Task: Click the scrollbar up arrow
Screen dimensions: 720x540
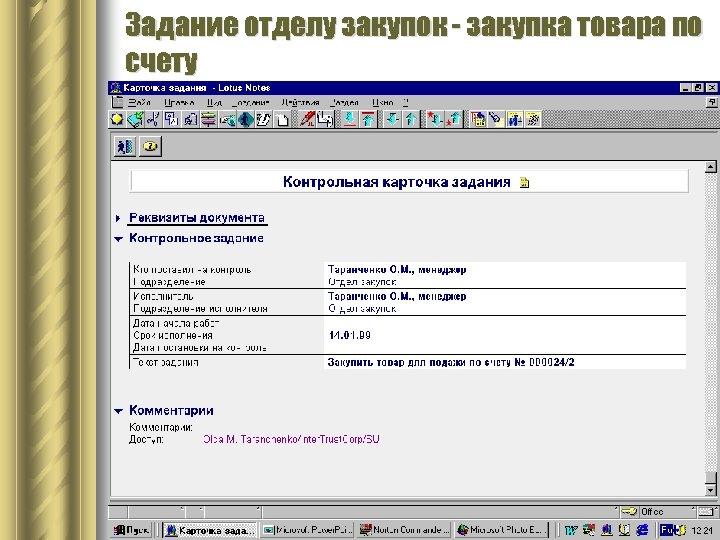Action: pyautogui.click(x=710, y=167)
